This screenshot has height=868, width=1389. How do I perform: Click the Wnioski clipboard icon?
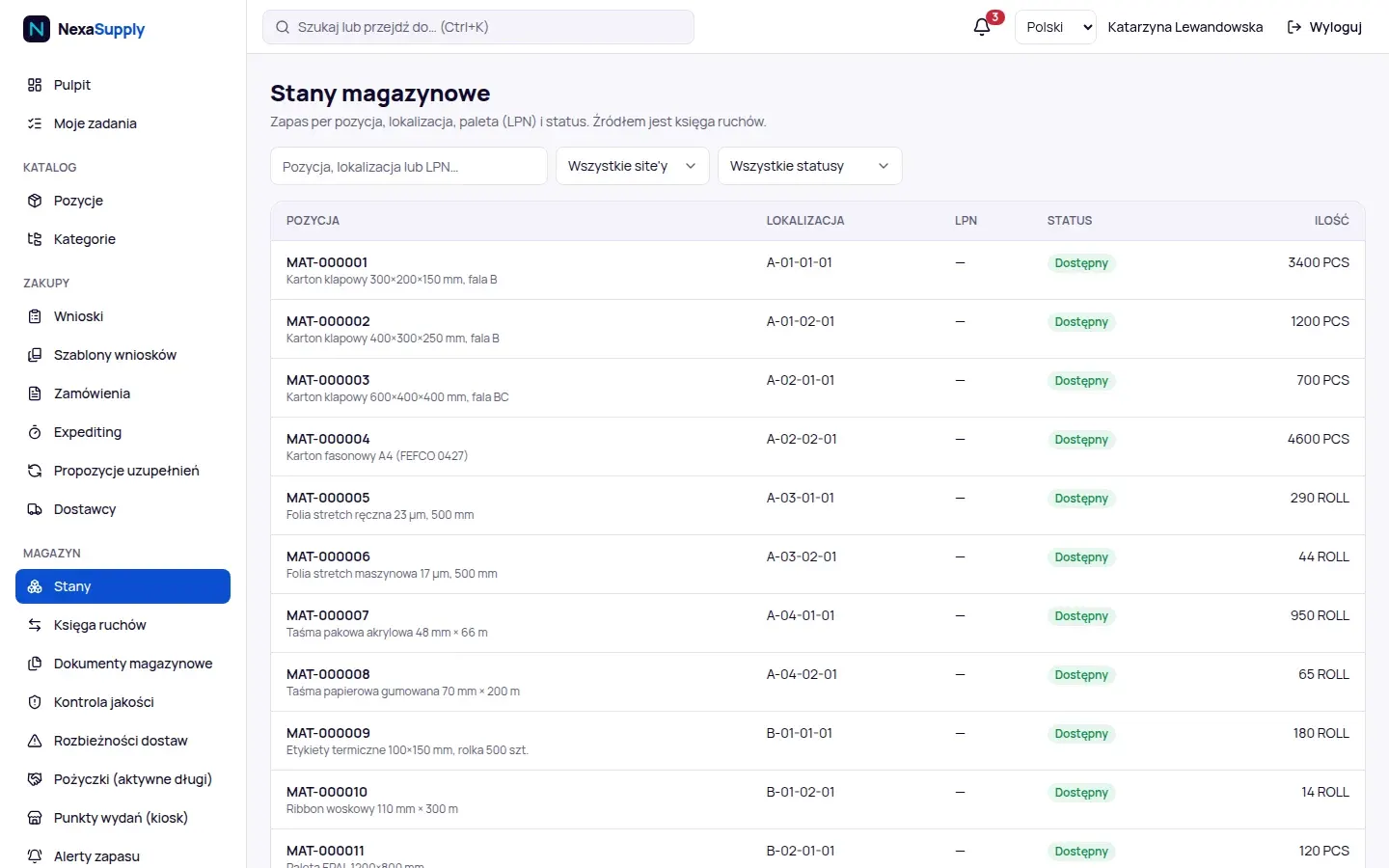pos(35,316)
